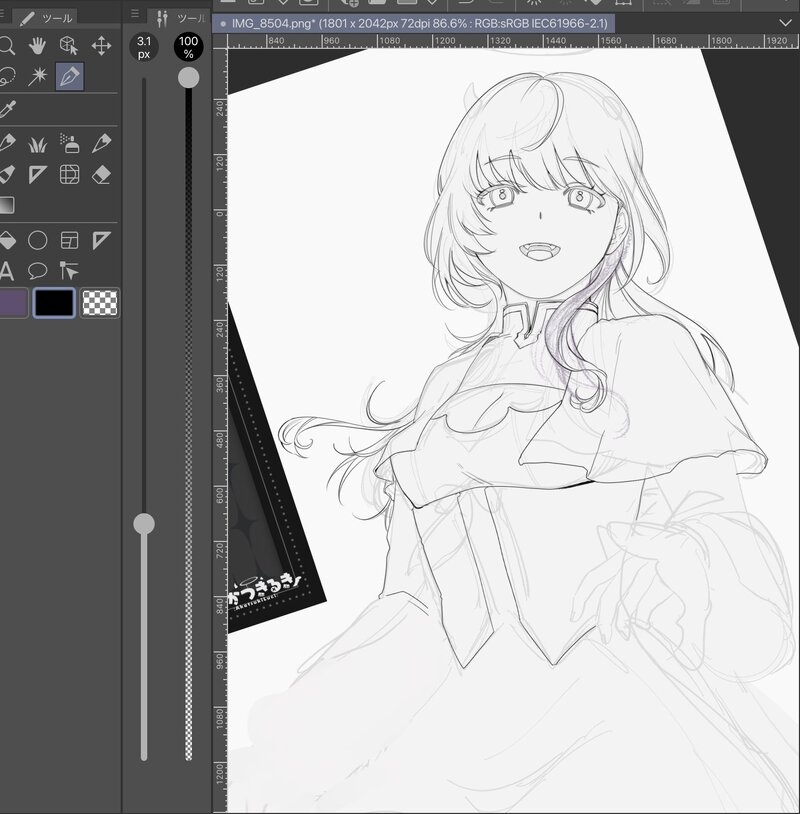Select the Airbrush spray tool

[x=69, y=143]
